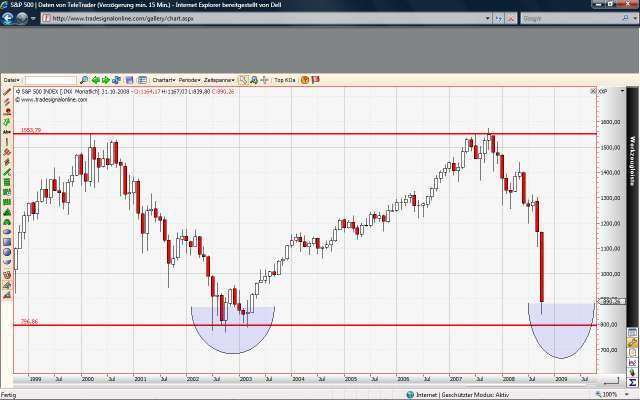640x400 pixels.
Task: Select the rectangle drawing tool
Action: click(x=7, y=242)
